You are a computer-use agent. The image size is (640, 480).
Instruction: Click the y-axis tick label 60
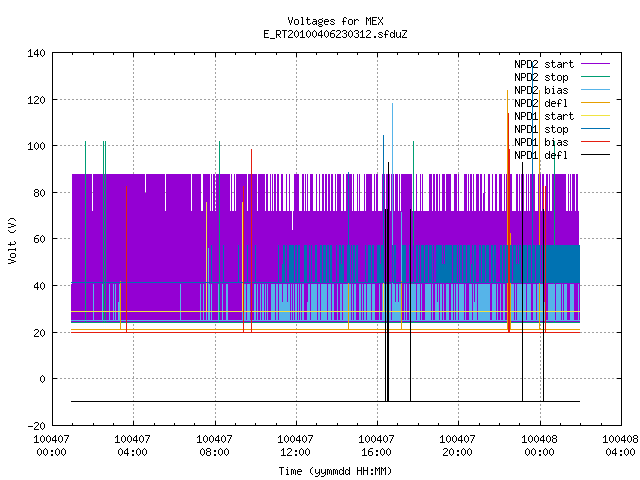(x=39, y=239)
